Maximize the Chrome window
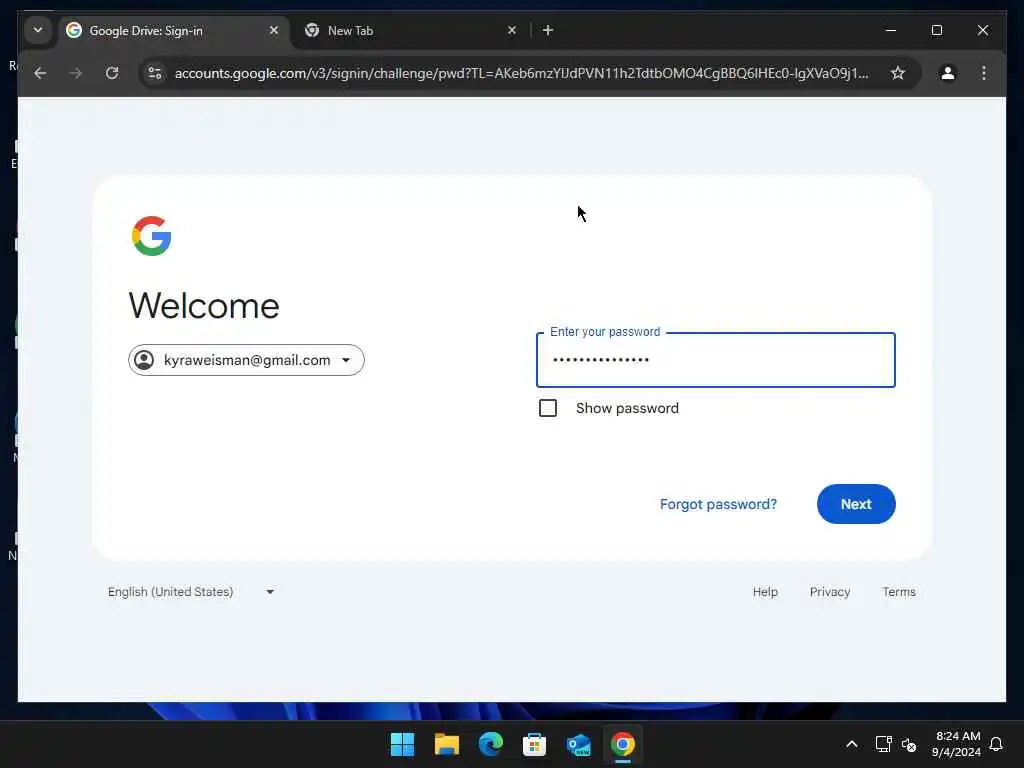The image size is (1024, 768). (x=937, y=30)
